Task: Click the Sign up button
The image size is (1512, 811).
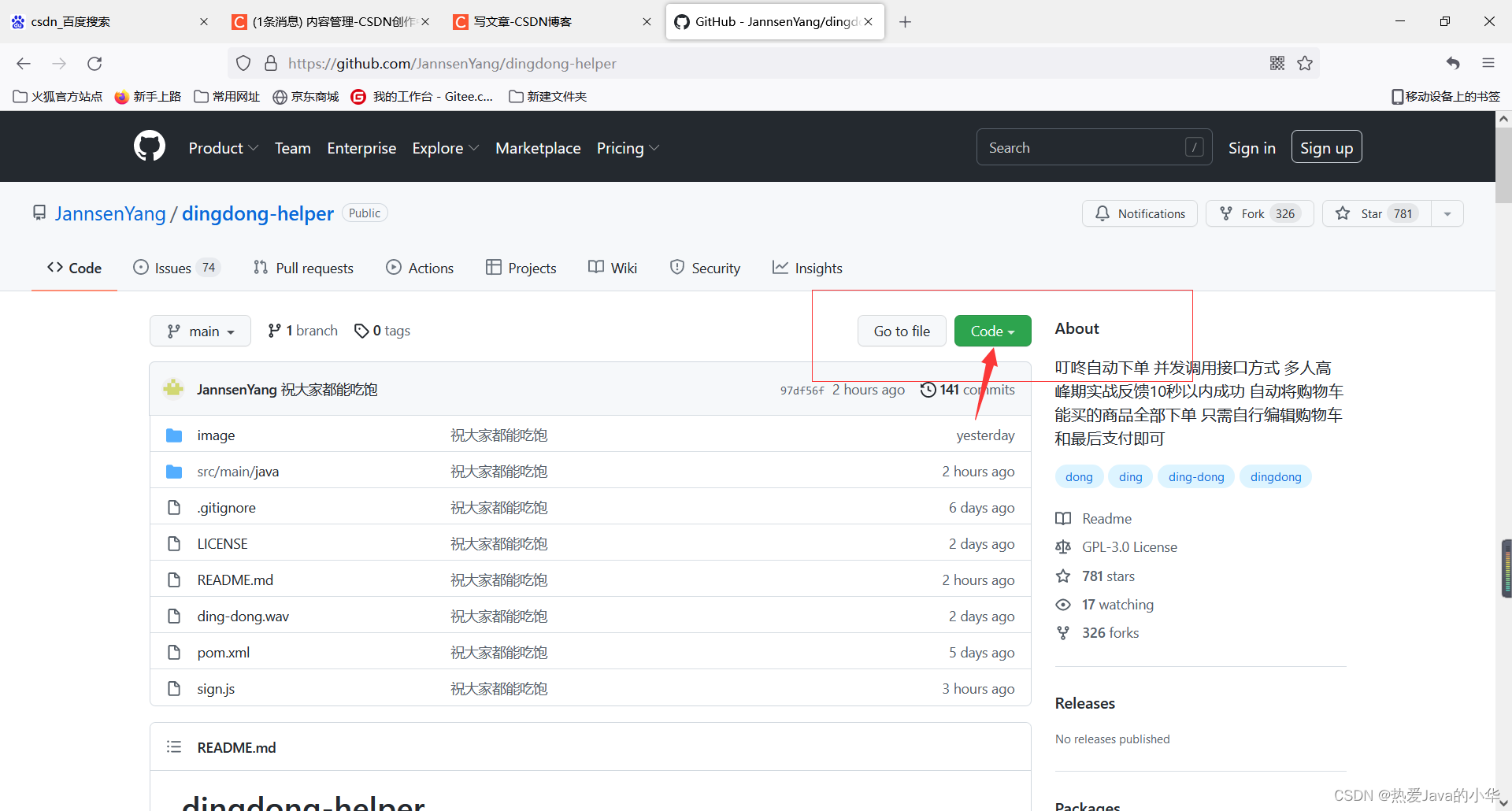Action: (x=1326, y=147)
